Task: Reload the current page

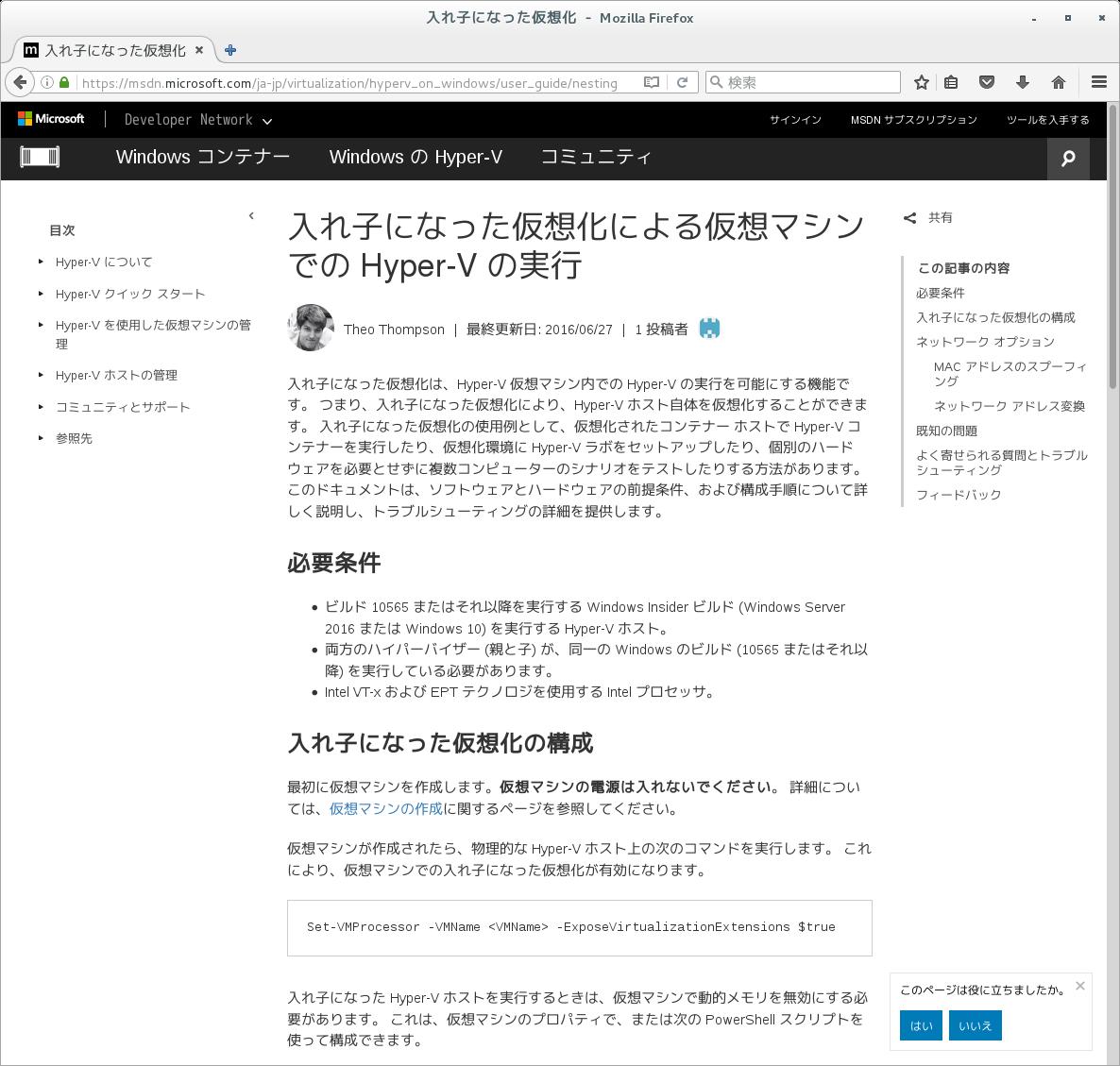Action: coord(682,82)
